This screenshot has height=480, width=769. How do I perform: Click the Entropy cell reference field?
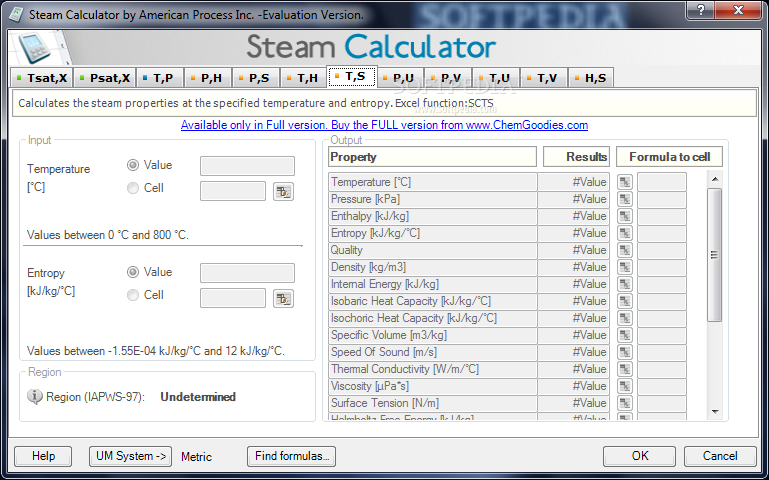coord(233,298)
